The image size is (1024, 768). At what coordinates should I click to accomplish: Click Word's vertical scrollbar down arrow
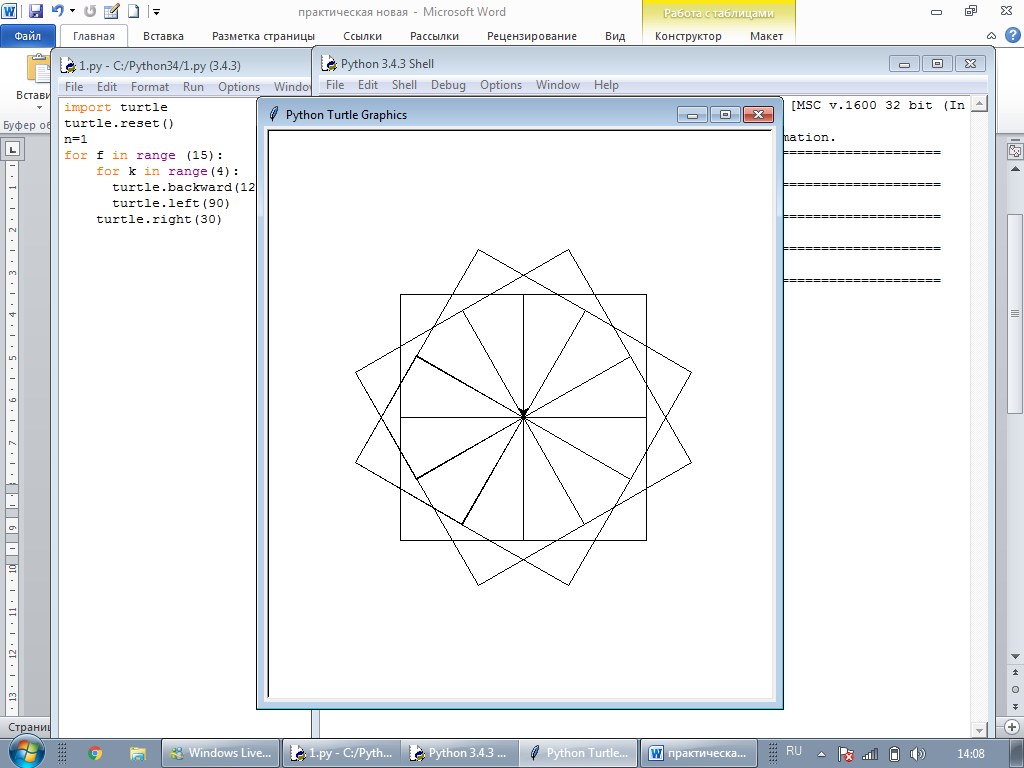tap(1015, 656)
